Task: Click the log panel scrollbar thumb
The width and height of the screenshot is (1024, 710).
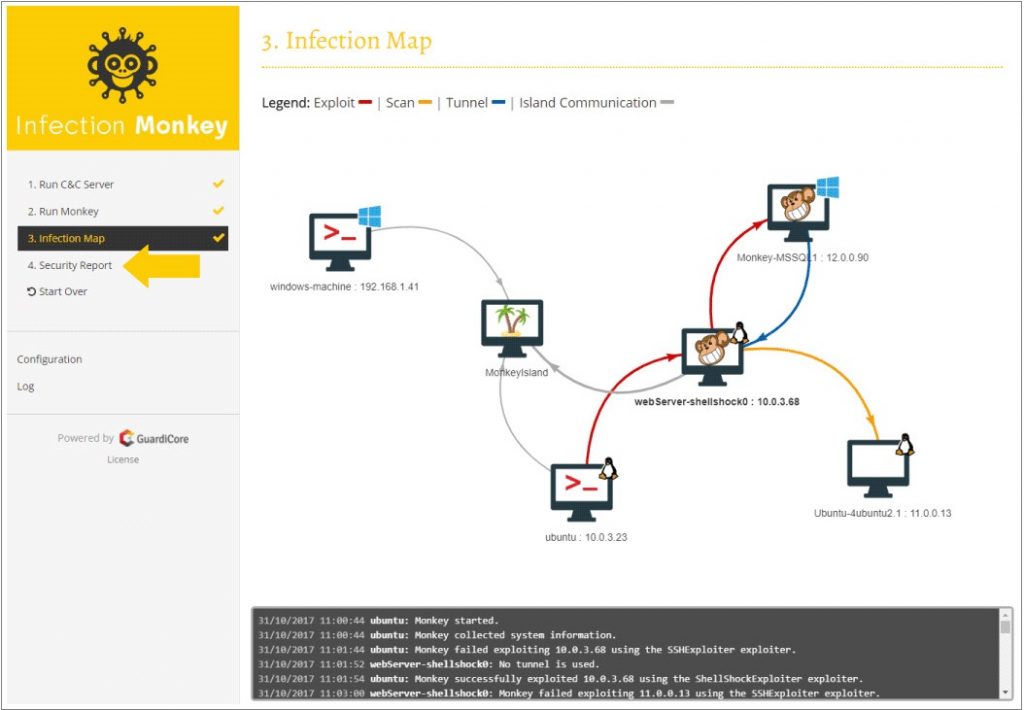Action: 1006,627
